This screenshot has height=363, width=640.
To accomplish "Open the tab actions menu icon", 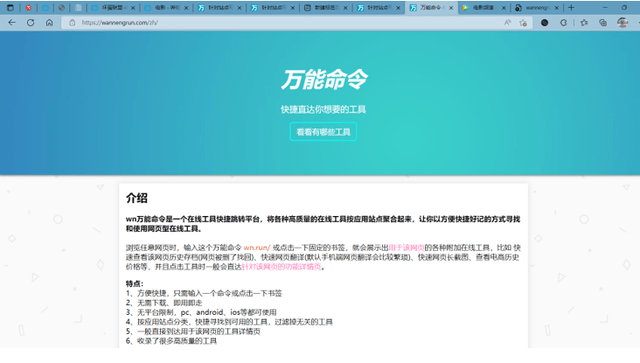I will point(10,7).
